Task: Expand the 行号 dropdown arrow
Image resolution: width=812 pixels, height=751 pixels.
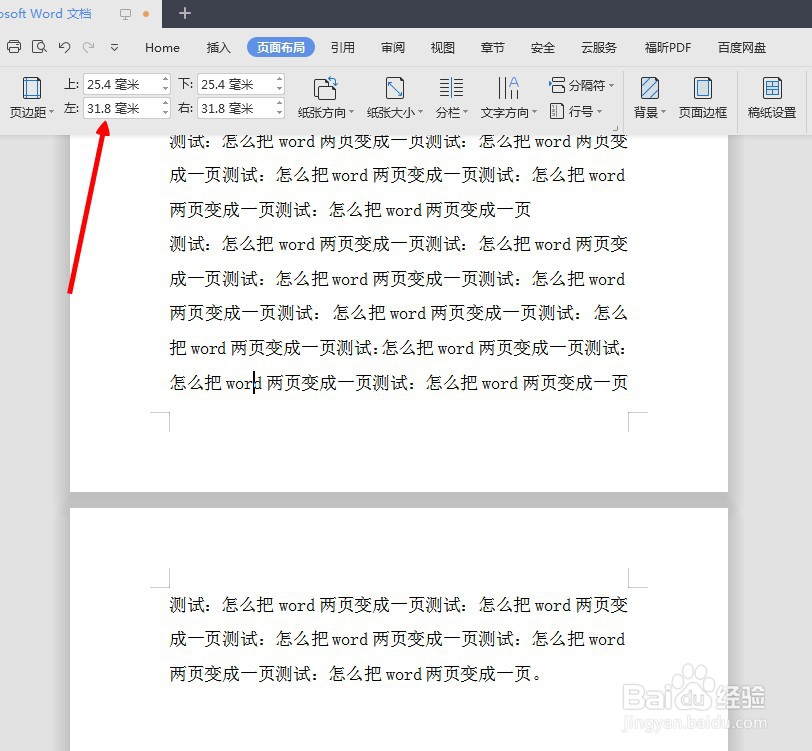Action: click(x=599, y=111)
